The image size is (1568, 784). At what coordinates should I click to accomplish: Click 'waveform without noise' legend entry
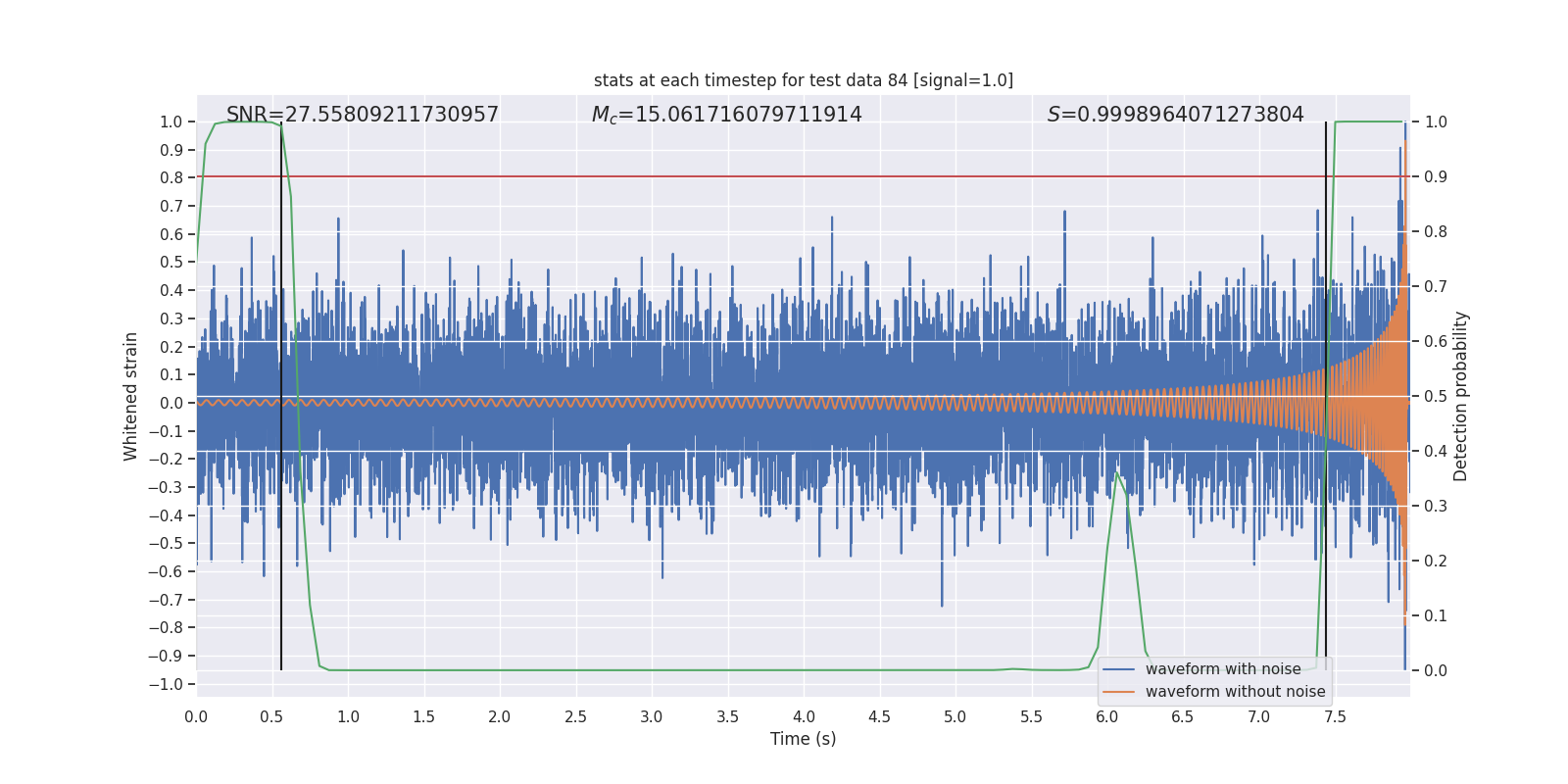point(1235,692)
